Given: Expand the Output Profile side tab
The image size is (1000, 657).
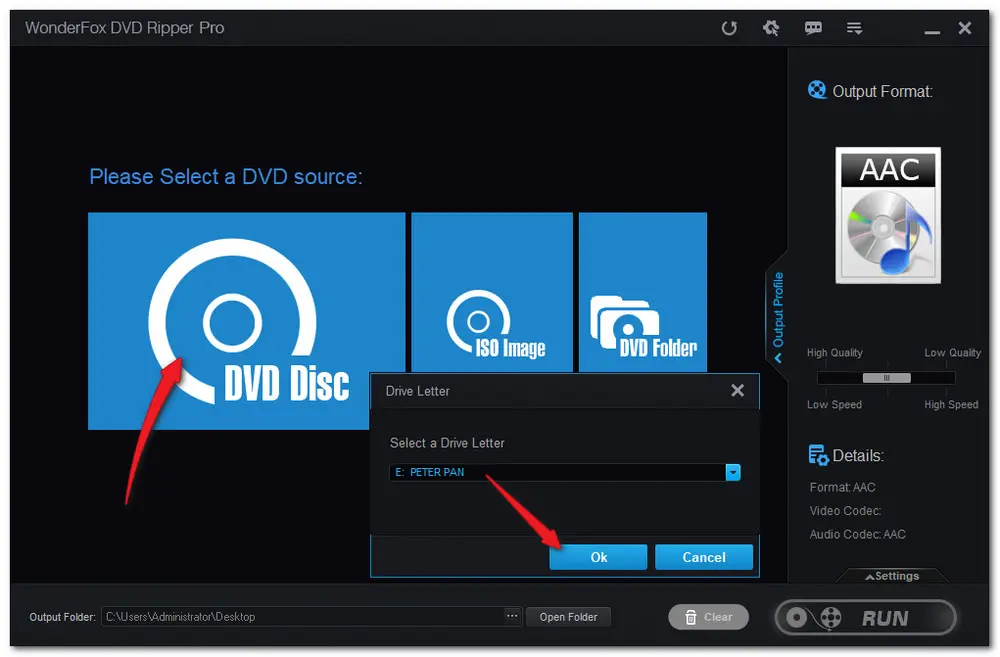Looking at the screenshot, I should click(777, 316).
